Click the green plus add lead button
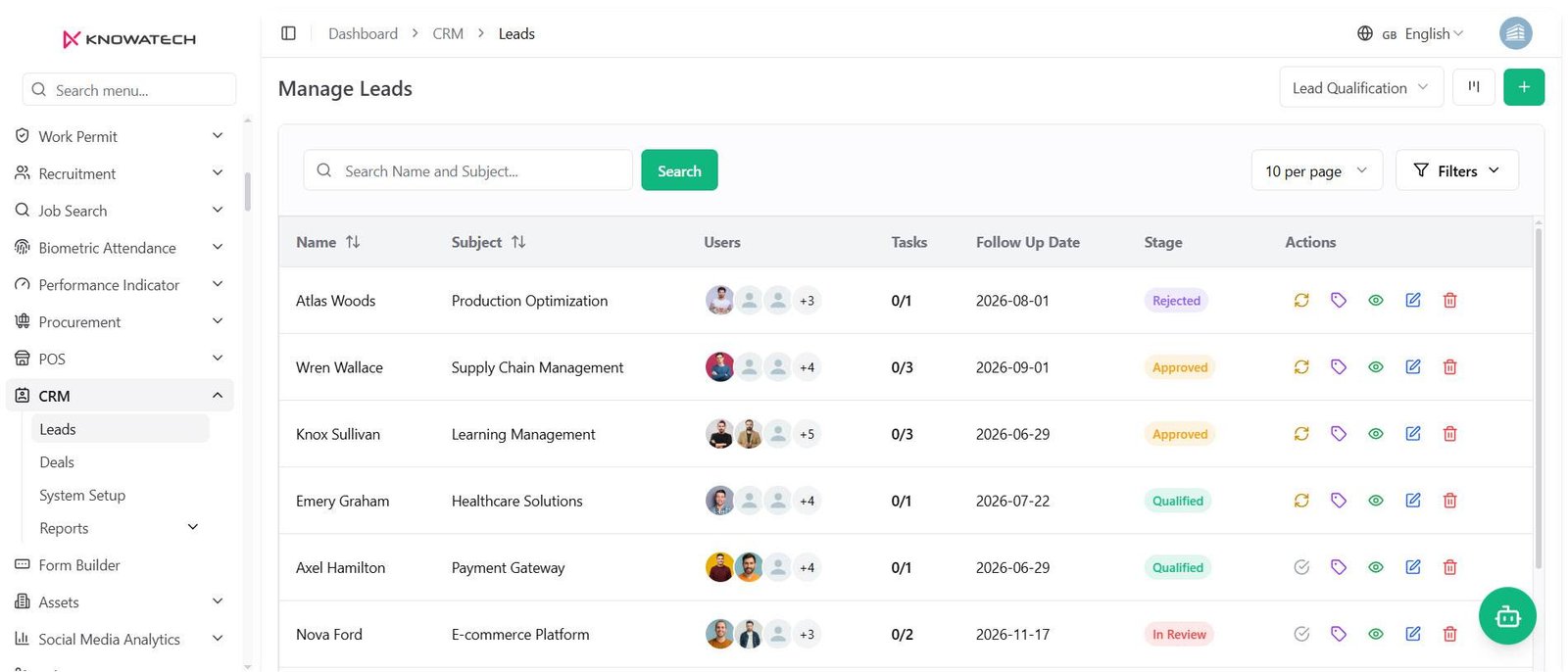This screenshot has width=1568, height=672. (1524, 87)
